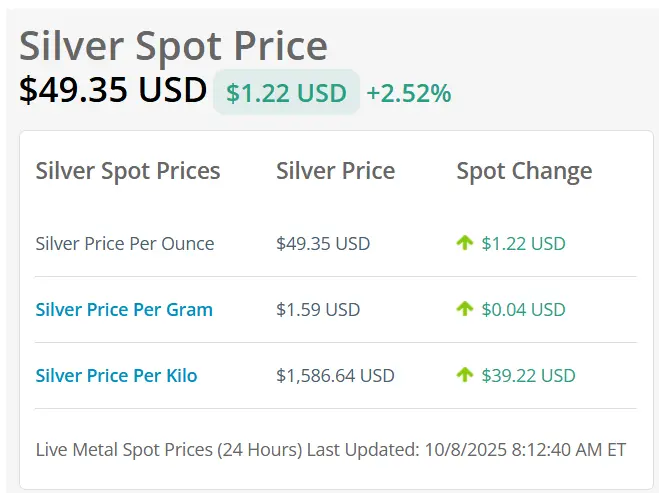Click the $49.35 USD per-ounce table value
The width and height of the screenshot is (659, 493).
323,243
